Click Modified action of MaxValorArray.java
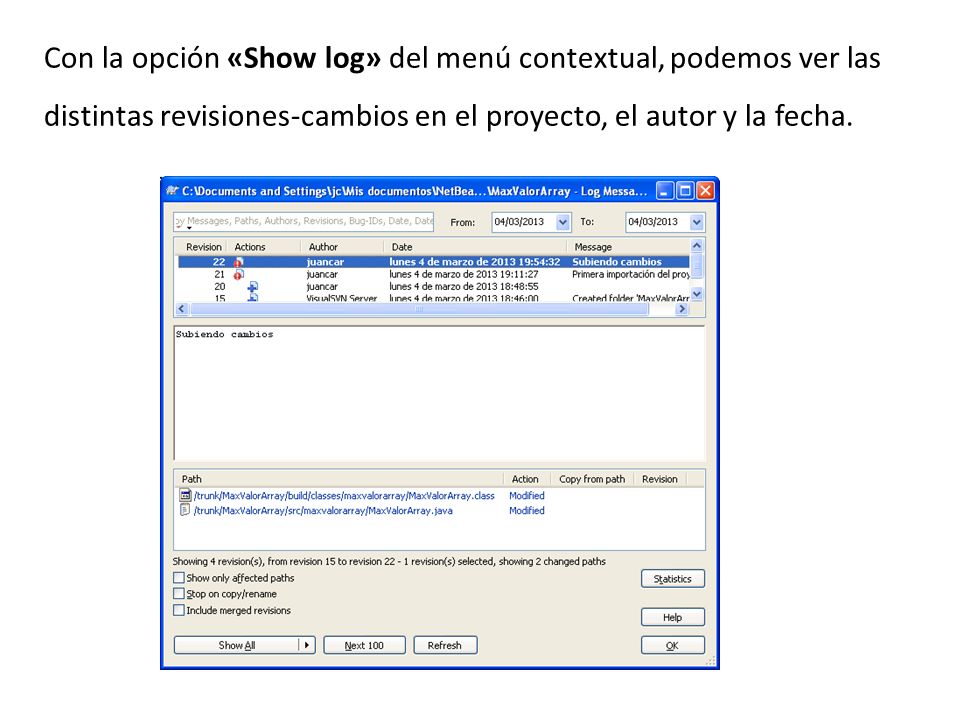 pyautogui.click(x=527, y=511)
